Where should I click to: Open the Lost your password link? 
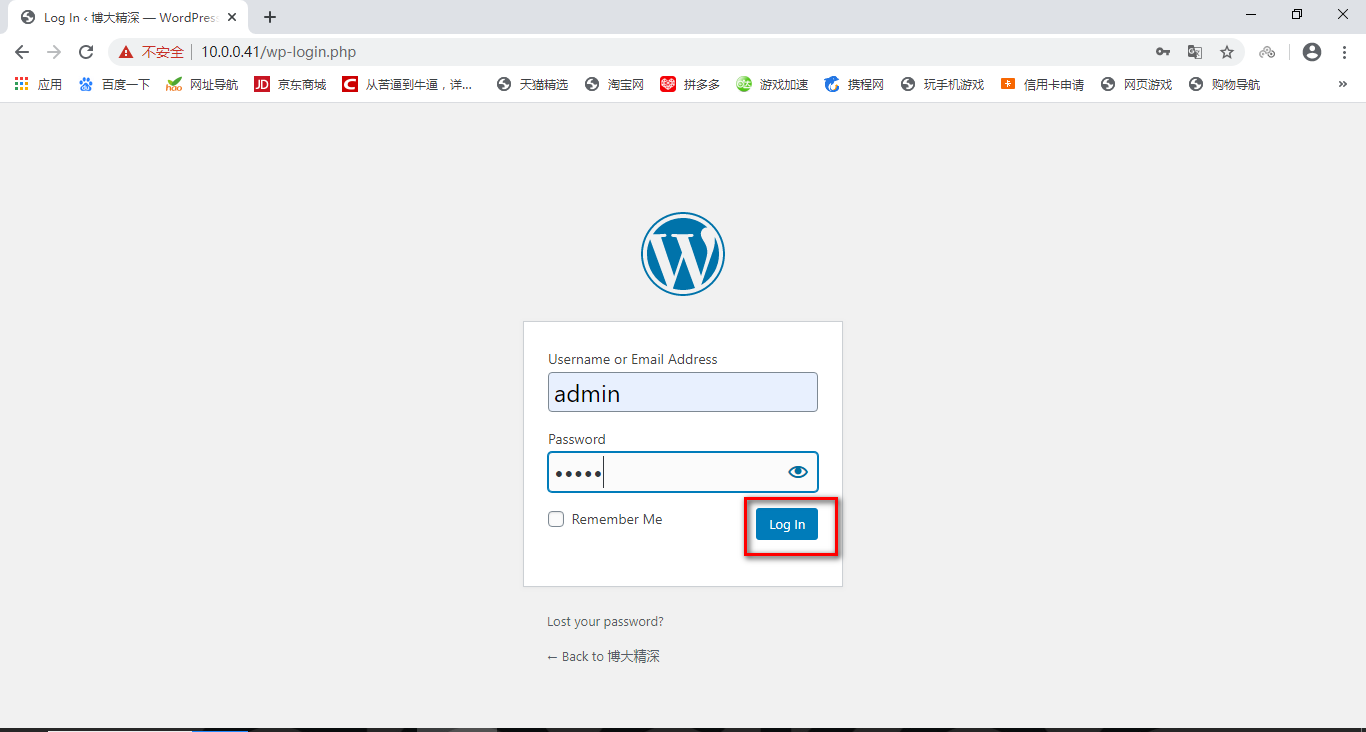pos(604,621)
